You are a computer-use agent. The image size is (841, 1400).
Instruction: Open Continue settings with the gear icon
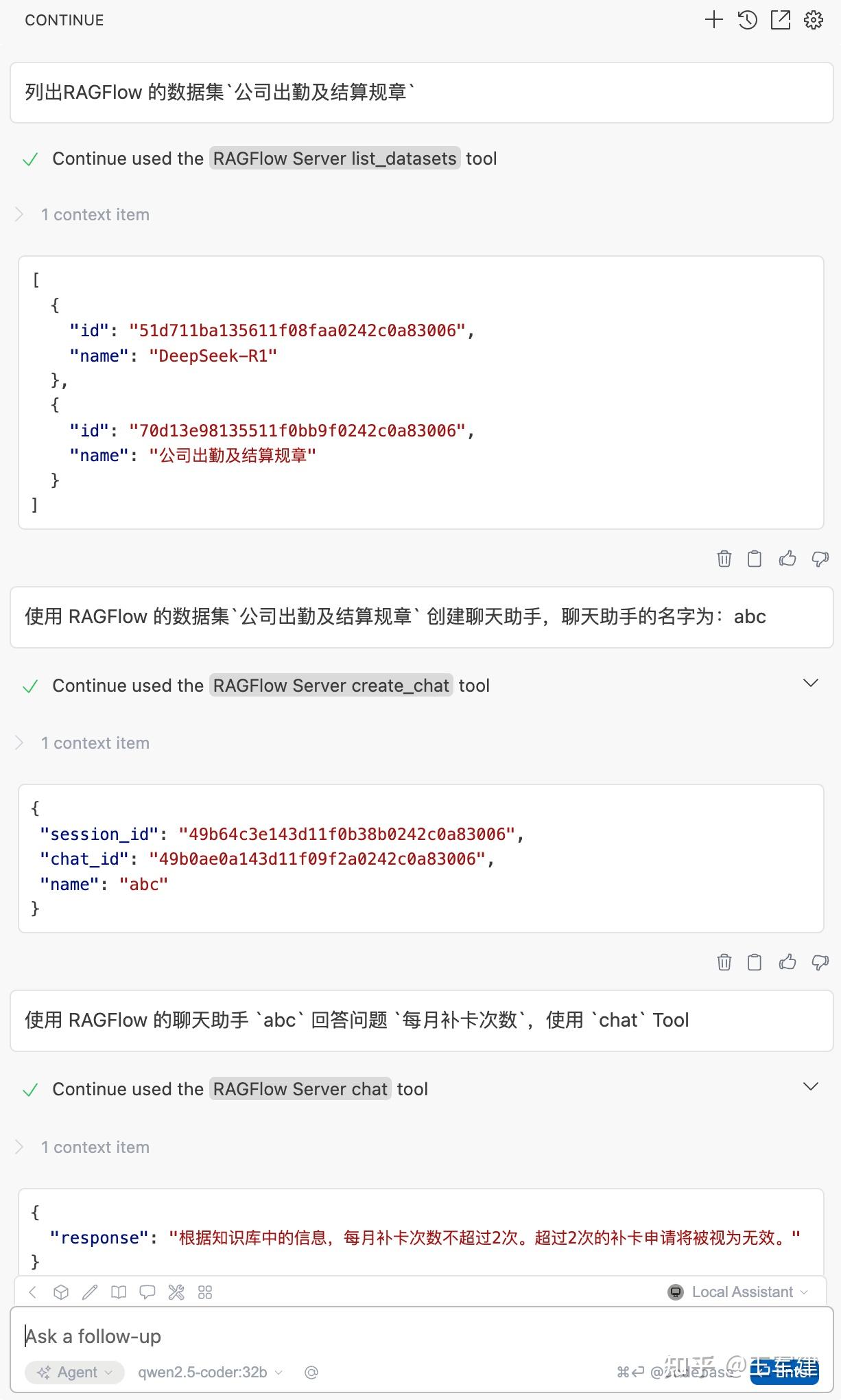[812, 19]
